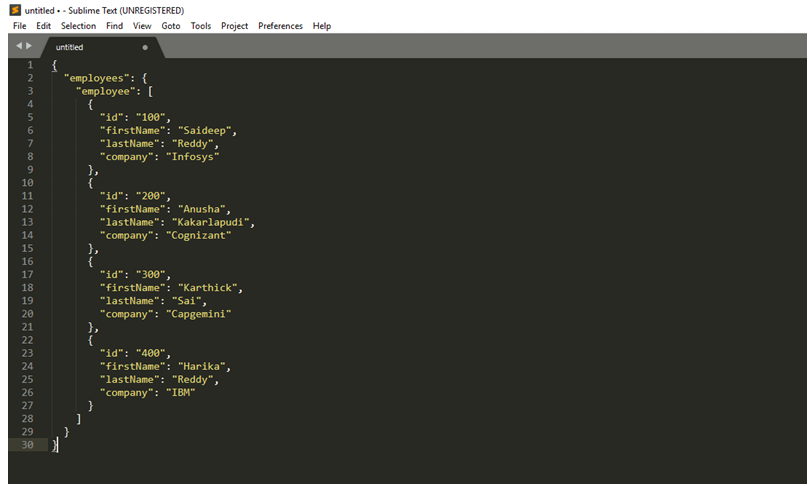Open the File menu
Screen dimensions: 809x486
20,26
